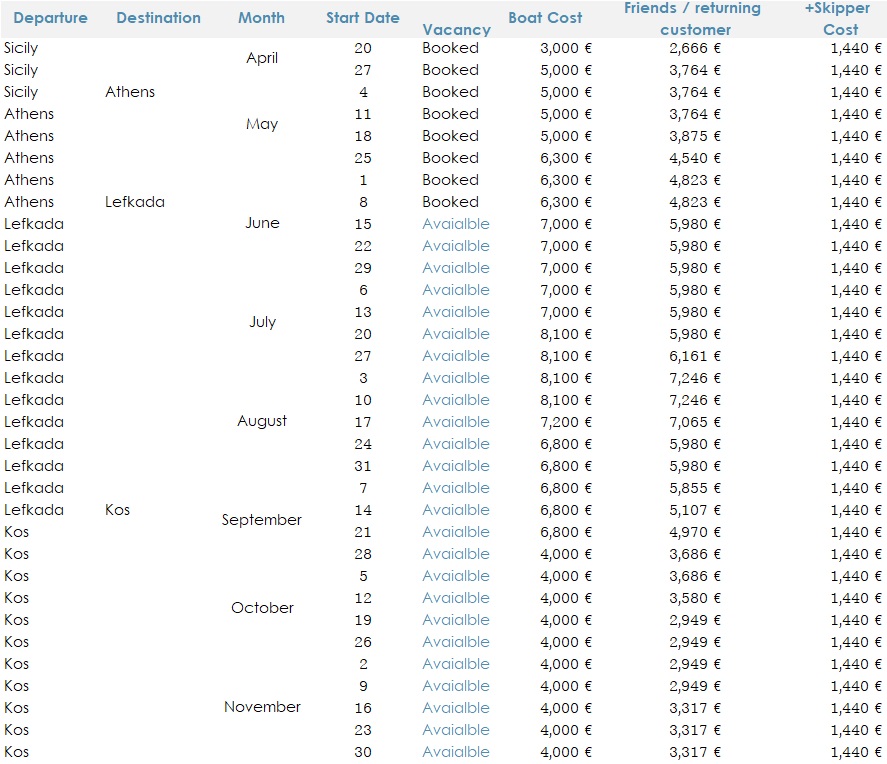This screenshot has width=887, height=764.
Task: Click the 1,440 € skipper cost beside 6,161 €
Action: pos(856,356)
